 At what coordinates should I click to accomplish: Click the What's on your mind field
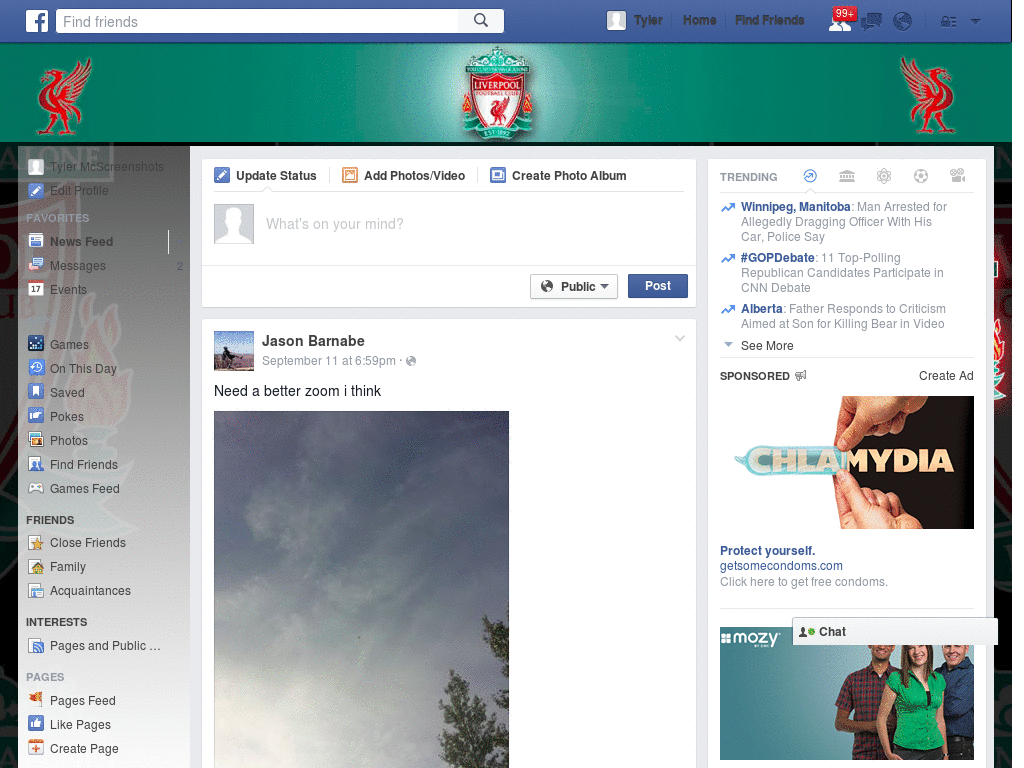coord(400,223)
